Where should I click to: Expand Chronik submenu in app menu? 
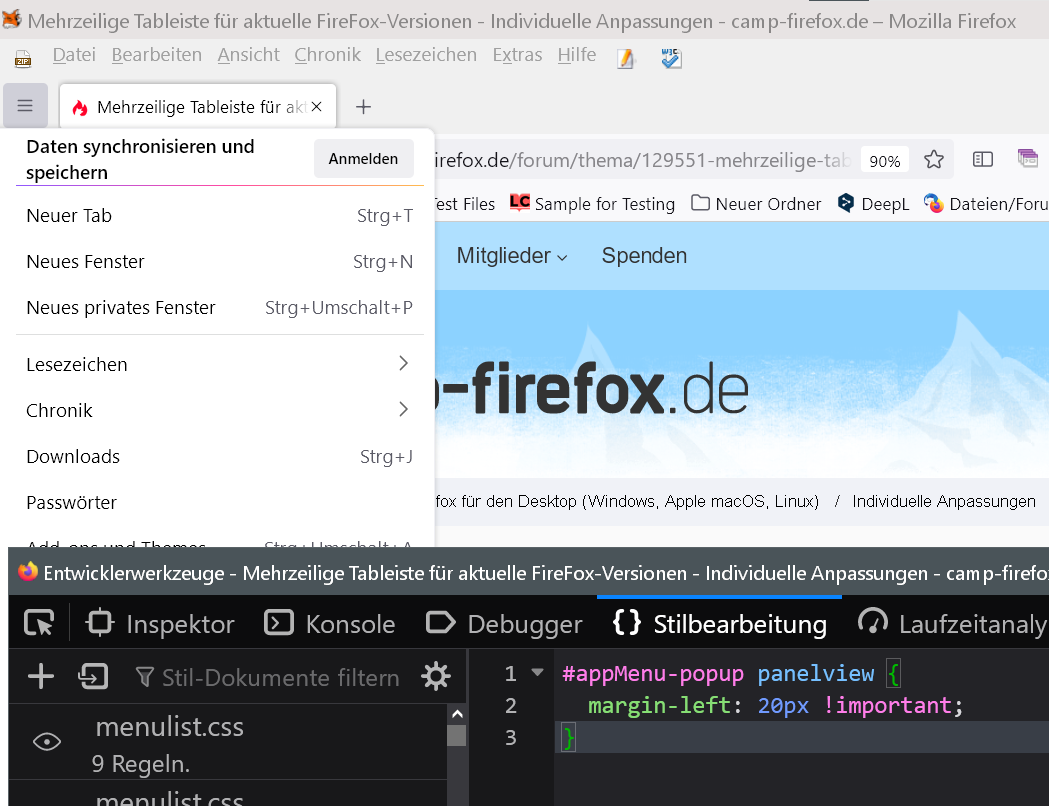click(x=219, y=410)
